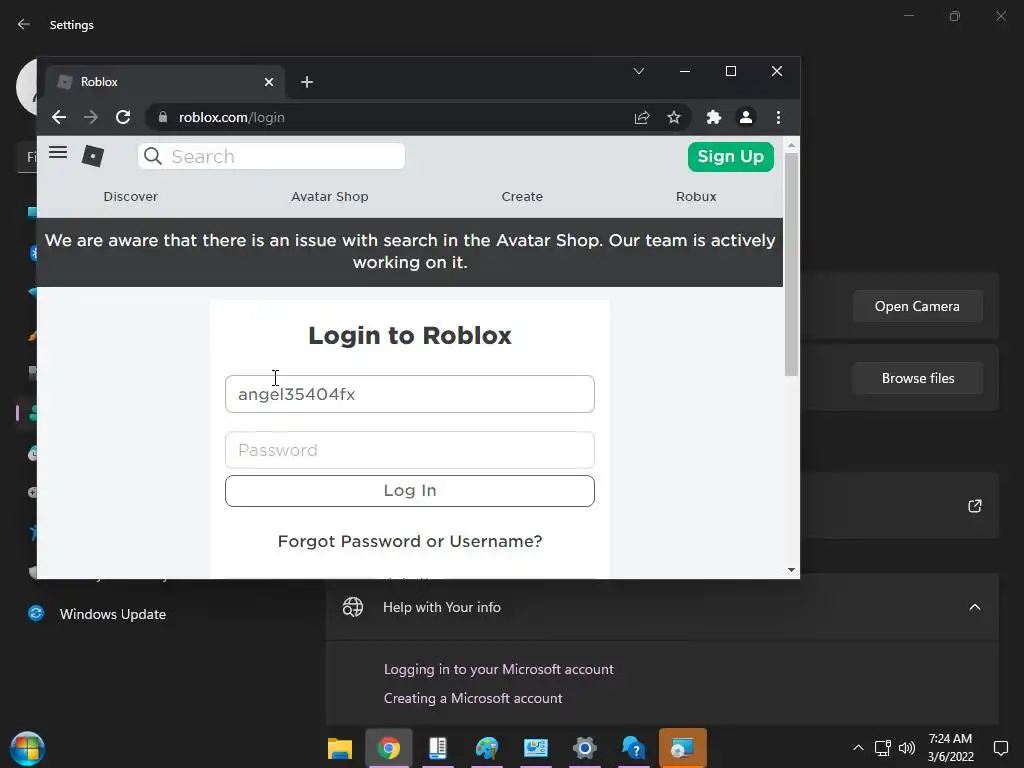
Task: Open the notification center icon
Action: (1000, 748)
